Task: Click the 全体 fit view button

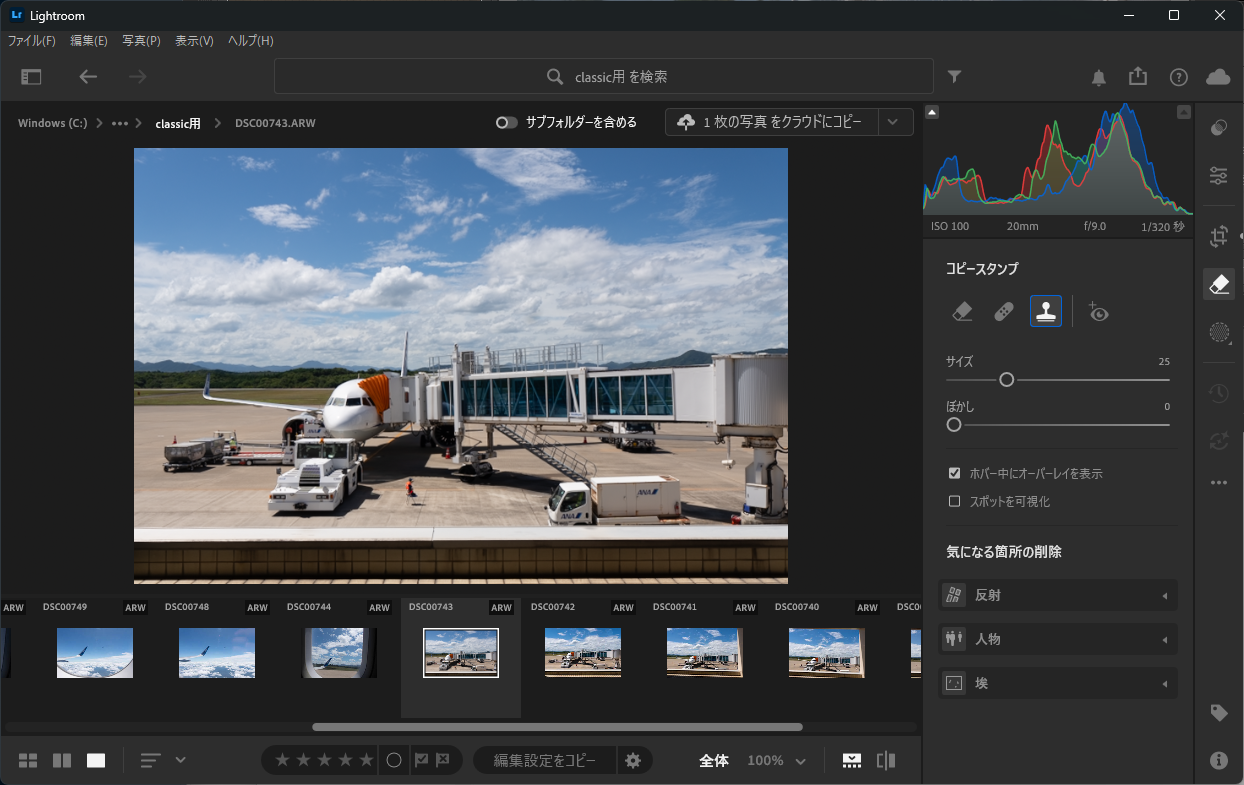Action: pos(713,761)
